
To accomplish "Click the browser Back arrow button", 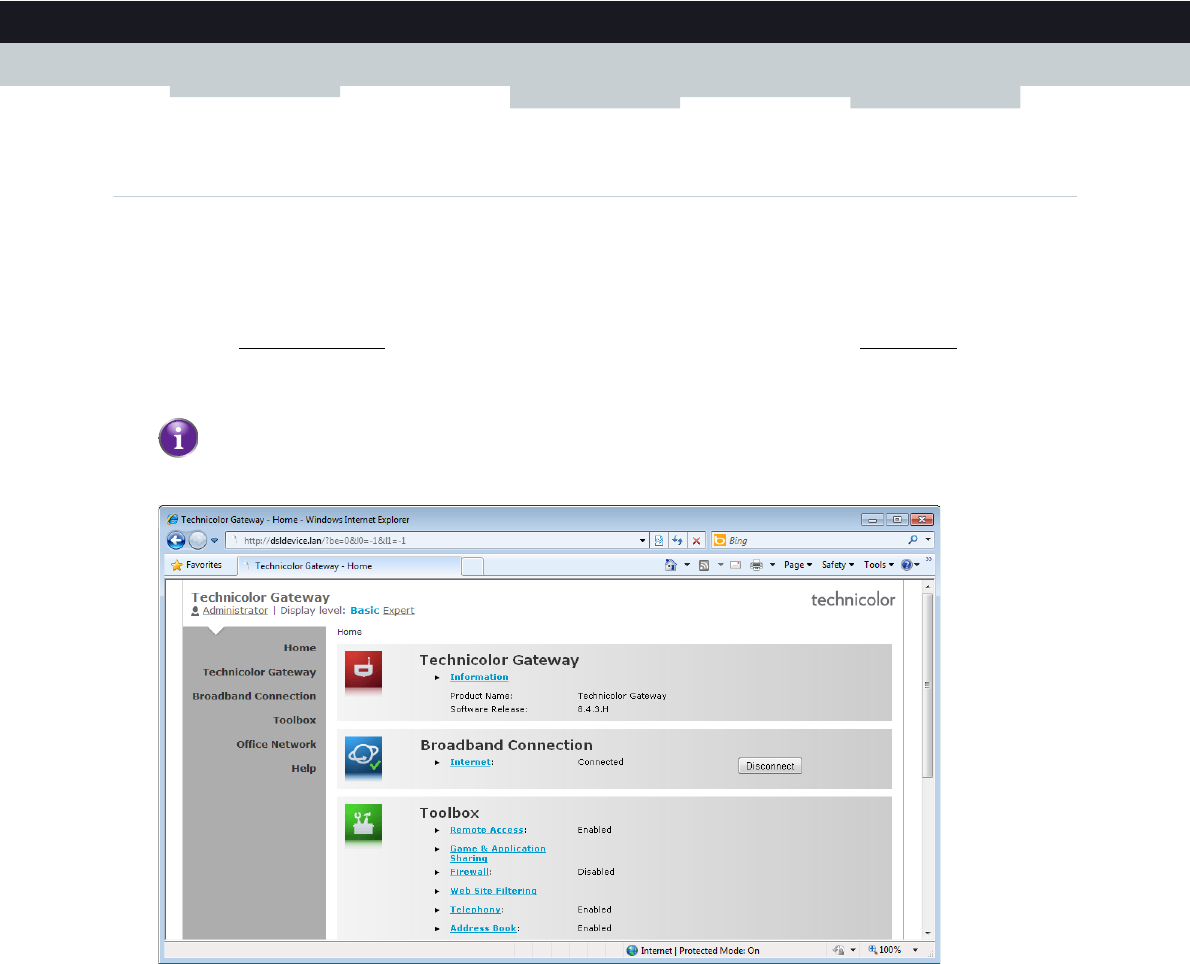I will [176, 540].
